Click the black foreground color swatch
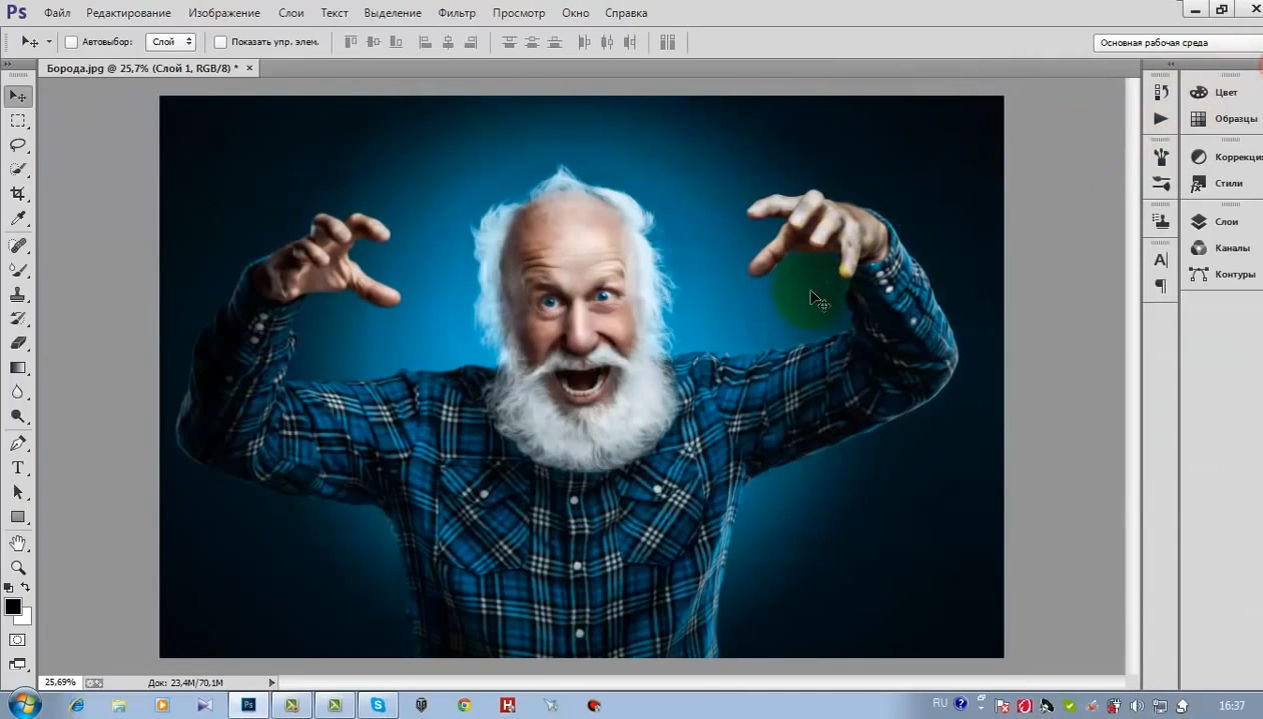Screen dimensions: 1263x719 [13, 607]
